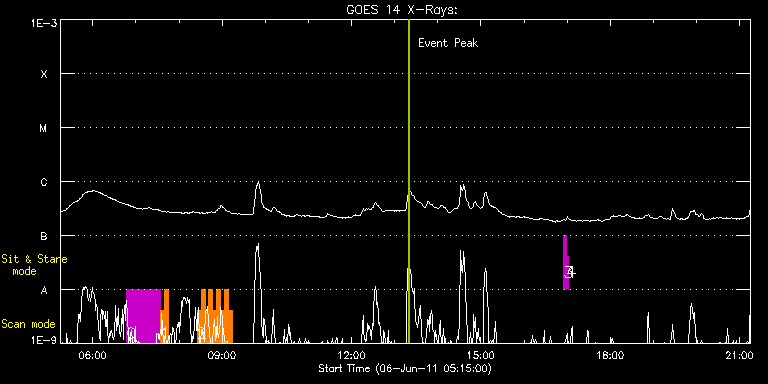Click the 'M' flare class axis label
Screen dimensions: 768x384
44,128
